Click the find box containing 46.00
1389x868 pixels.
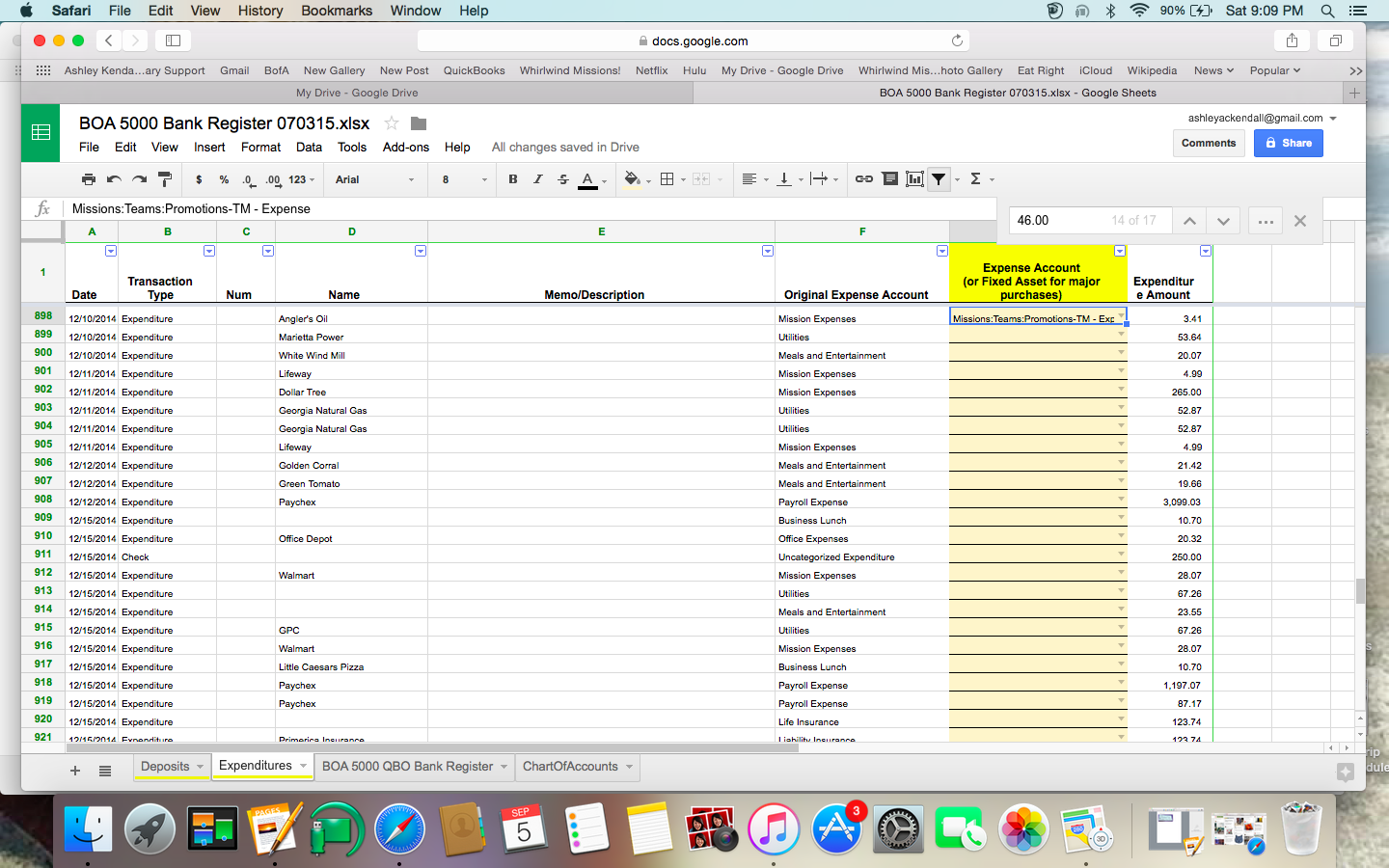tap(1061, 221)
